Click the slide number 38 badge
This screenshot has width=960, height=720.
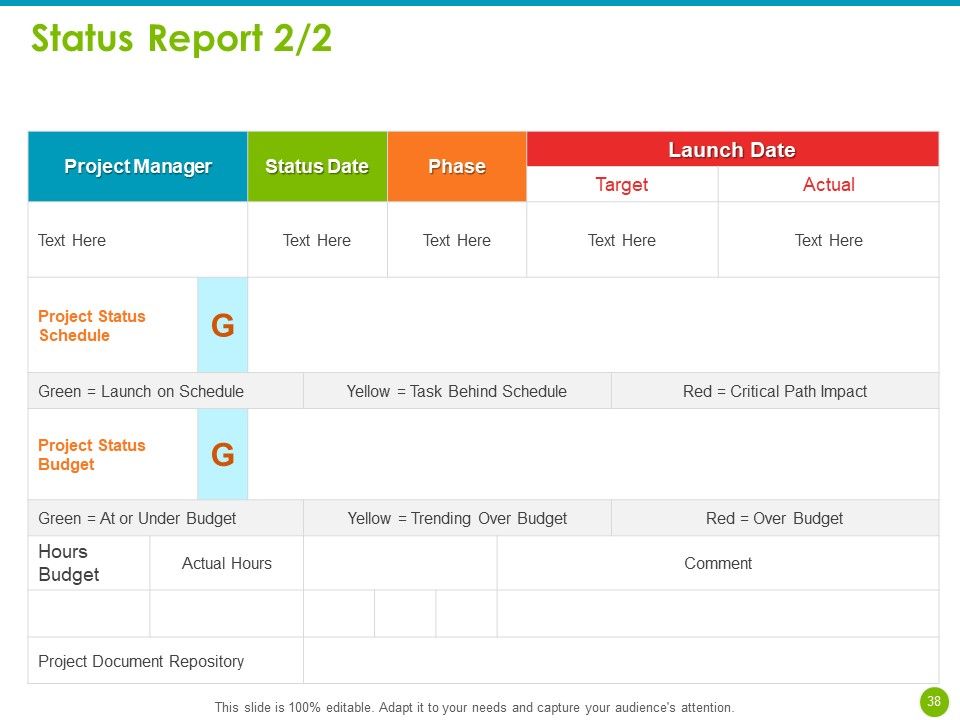[x=934, y=702]
